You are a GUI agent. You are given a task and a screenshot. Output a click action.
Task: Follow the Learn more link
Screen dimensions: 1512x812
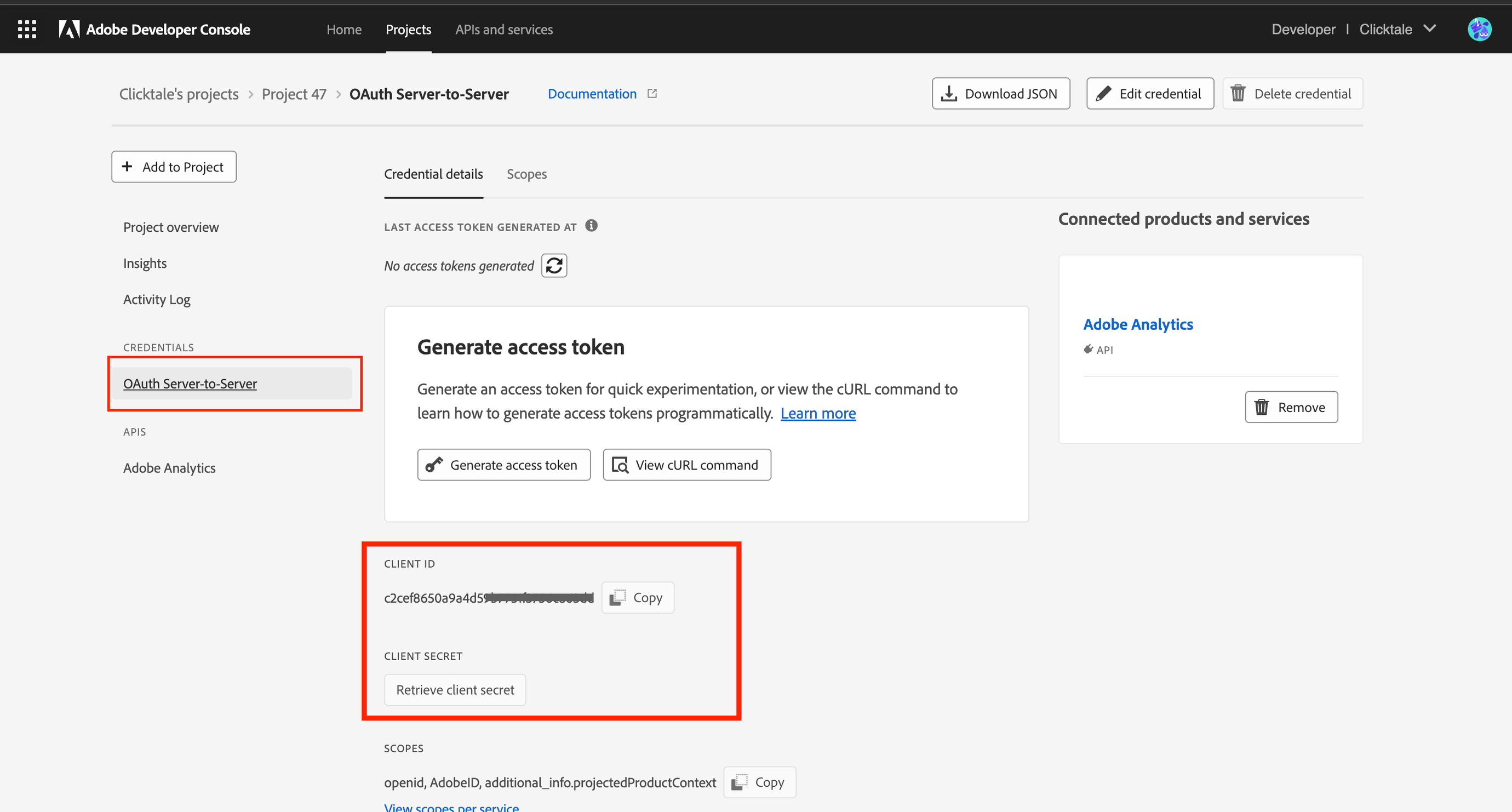click(818, 413)
